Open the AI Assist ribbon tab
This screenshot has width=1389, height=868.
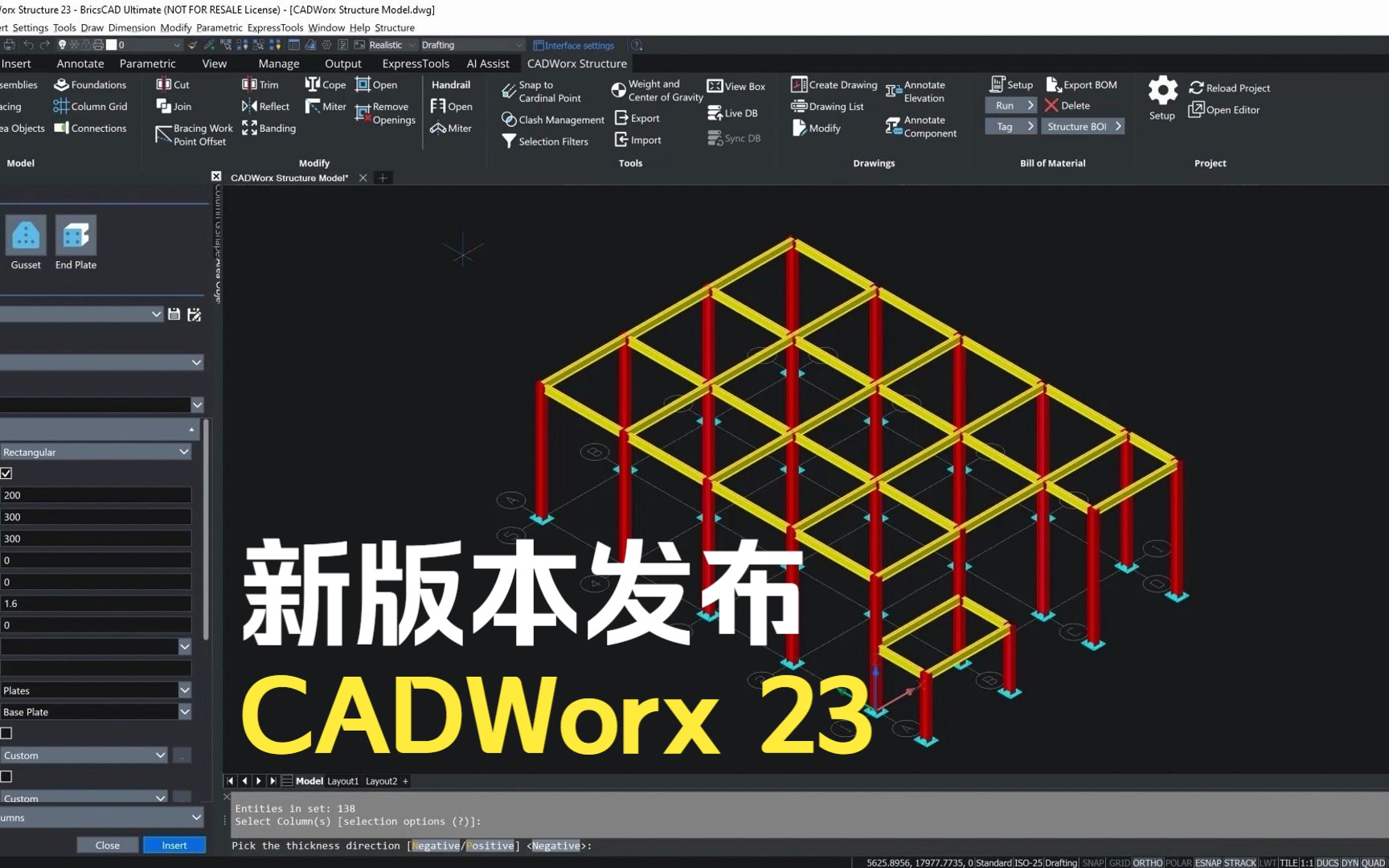[488, 63]
